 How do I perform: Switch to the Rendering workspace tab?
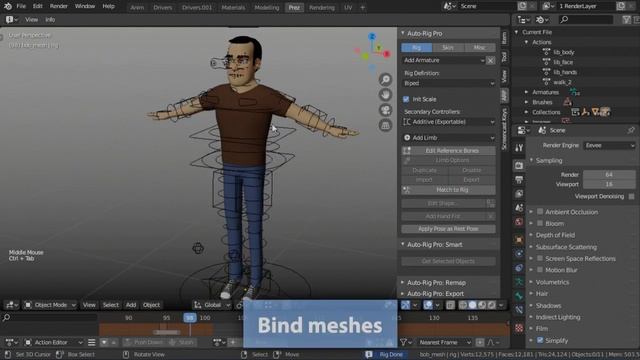(x=322, y=7)
